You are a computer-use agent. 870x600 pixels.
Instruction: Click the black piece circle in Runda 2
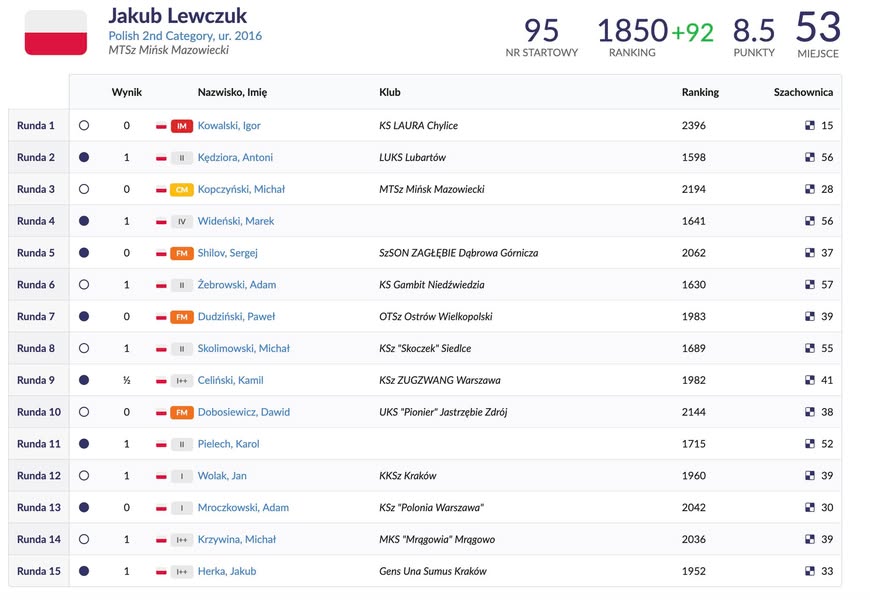point(84,158)
